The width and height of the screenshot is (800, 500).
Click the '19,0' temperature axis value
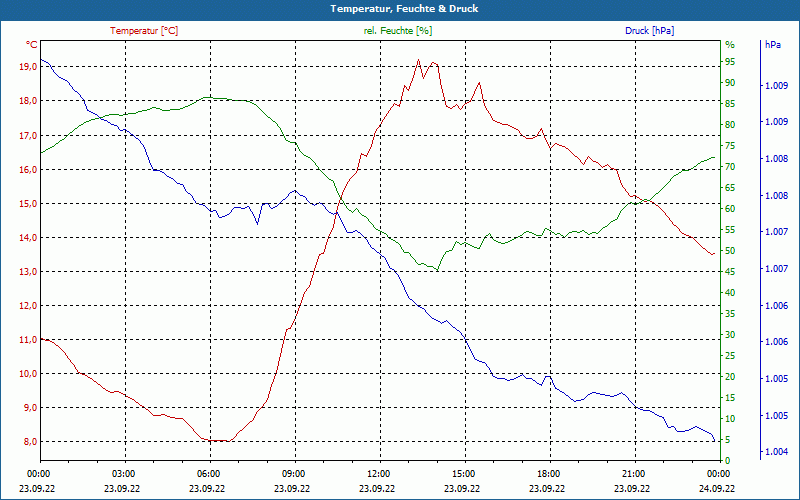[x=29, y=67]
